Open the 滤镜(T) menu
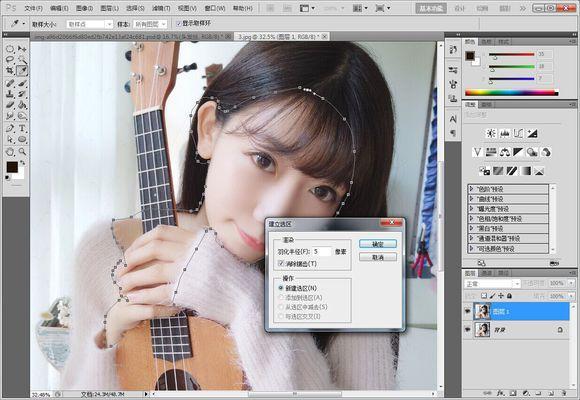This screenshot has height=400, width=580. point(161,8)
